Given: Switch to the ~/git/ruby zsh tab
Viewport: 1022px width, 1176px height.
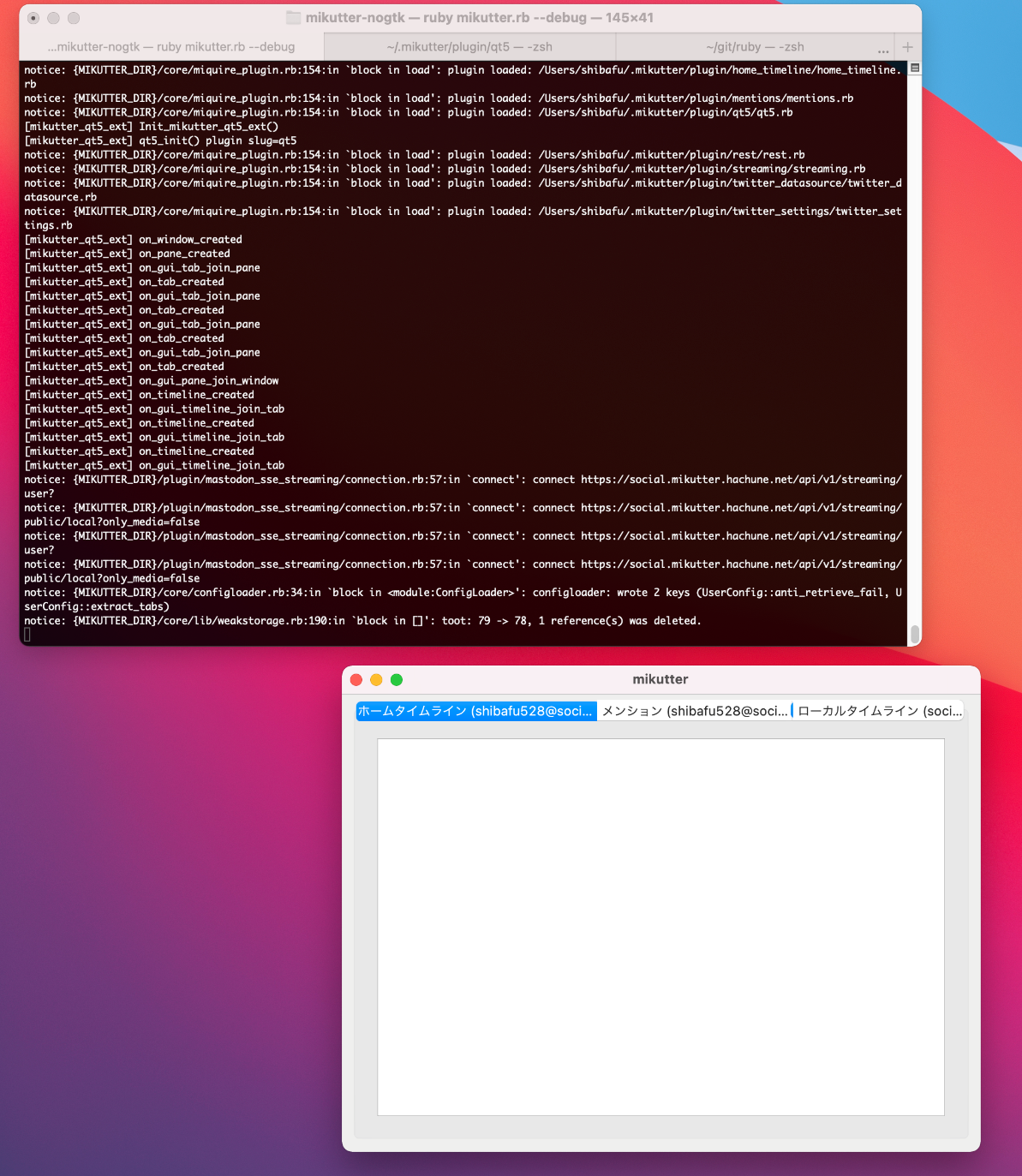Looking at the screenshot, I should (x=755, y=47).
